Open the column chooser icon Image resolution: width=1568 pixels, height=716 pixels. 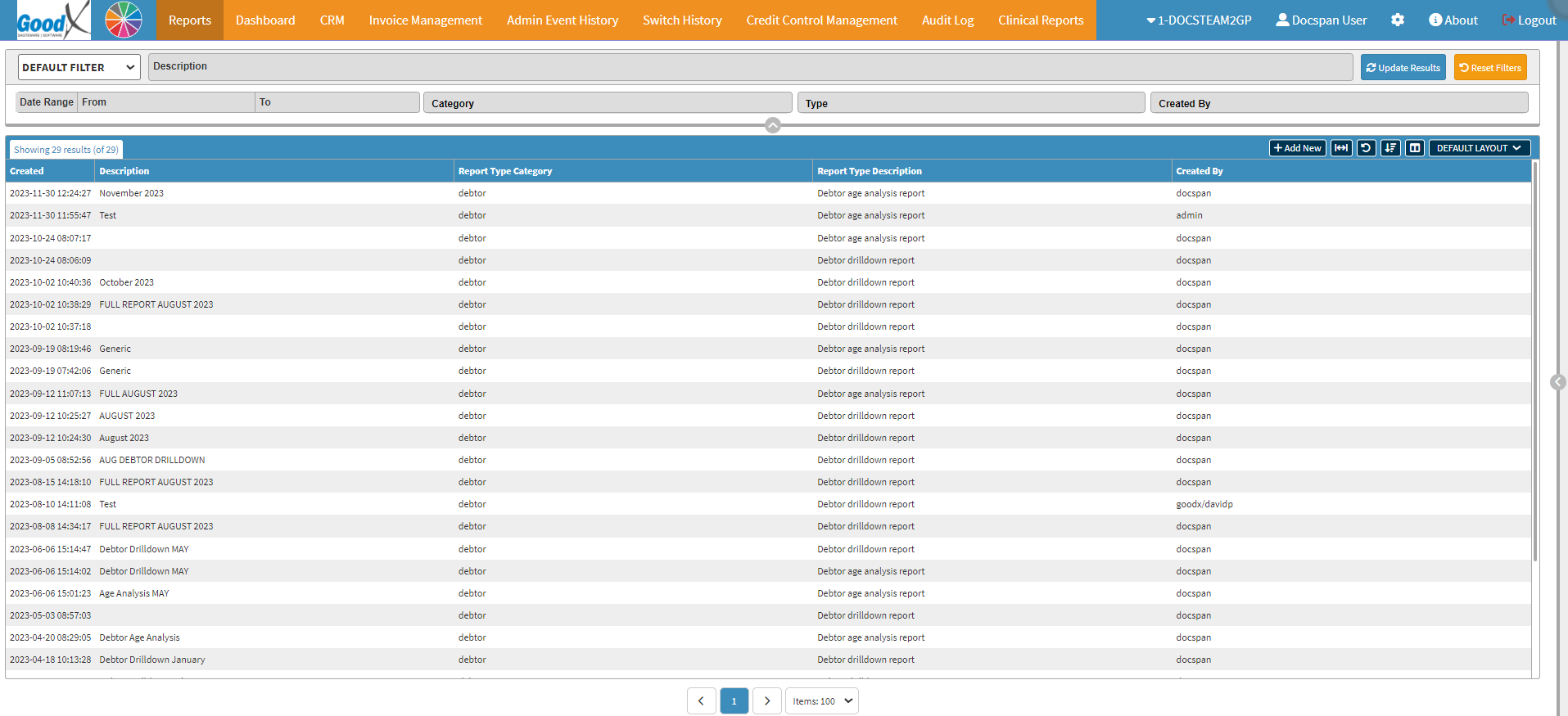(1415, 148)
